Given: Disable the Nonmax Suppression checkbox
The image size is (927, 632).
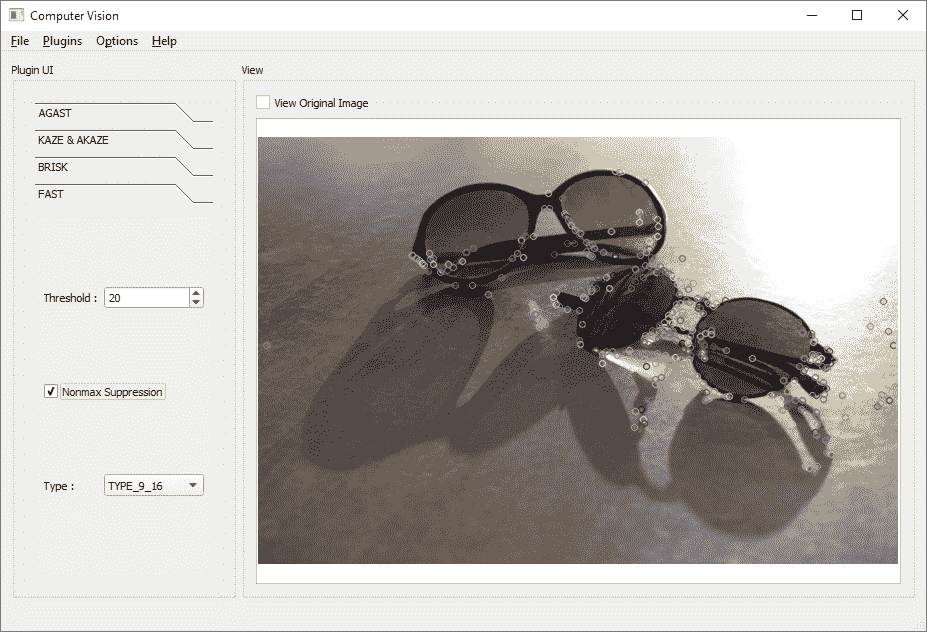Looking at the screenshot, I should click(x=52, y=392).
